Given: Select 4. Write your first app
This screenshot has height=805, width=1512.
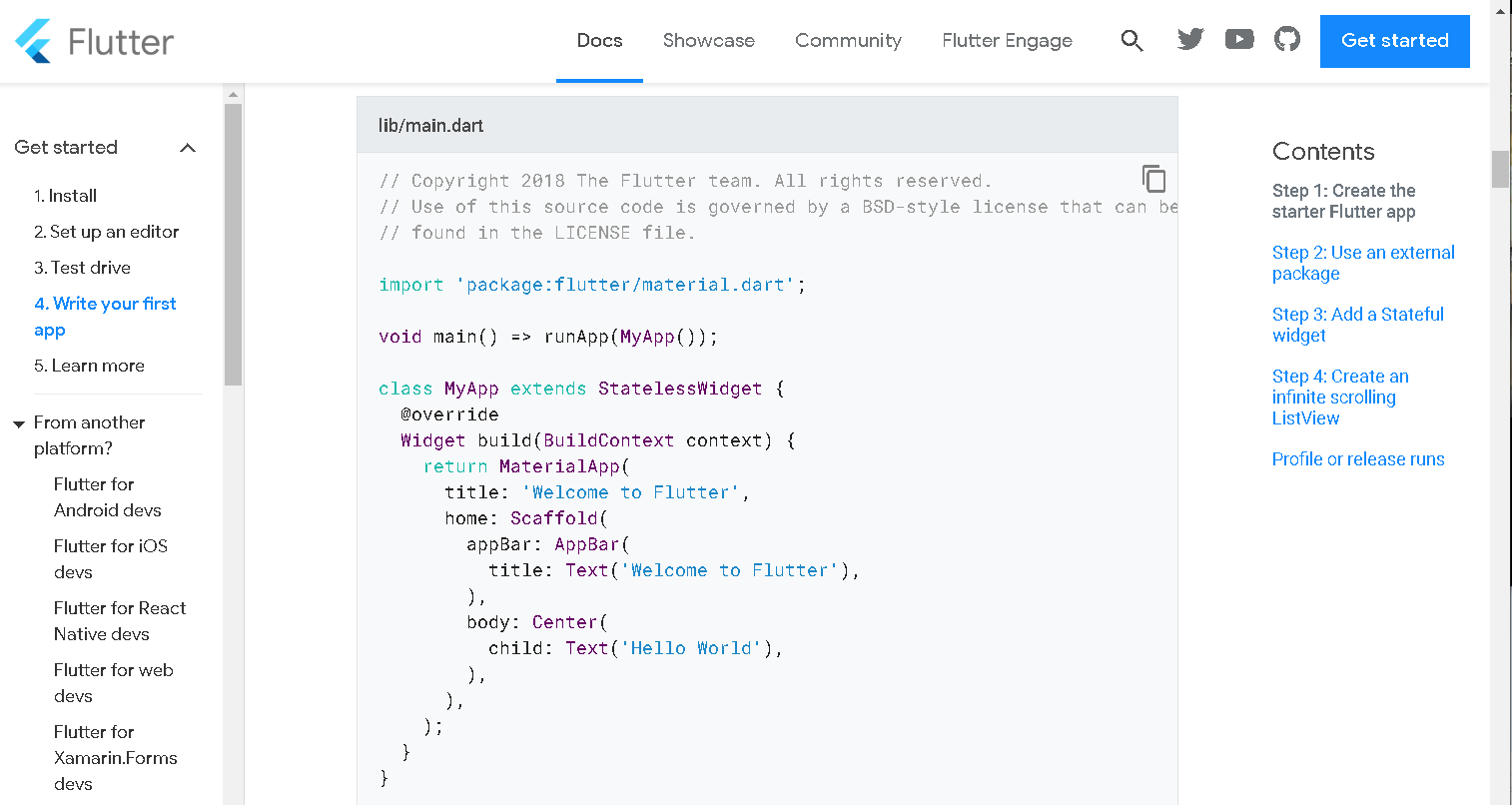Looking at the screenshot, I should (x=105, y=317).
